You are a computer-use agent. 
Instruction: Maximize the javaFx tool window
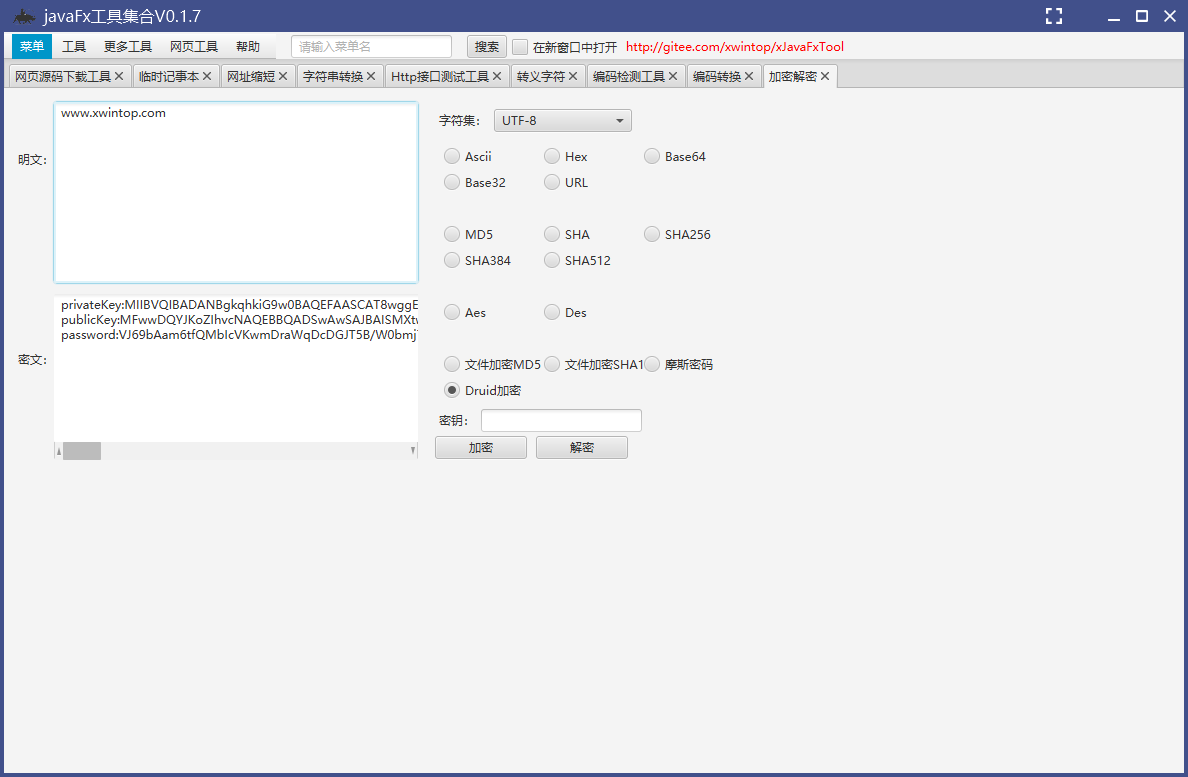(1142, 16)
